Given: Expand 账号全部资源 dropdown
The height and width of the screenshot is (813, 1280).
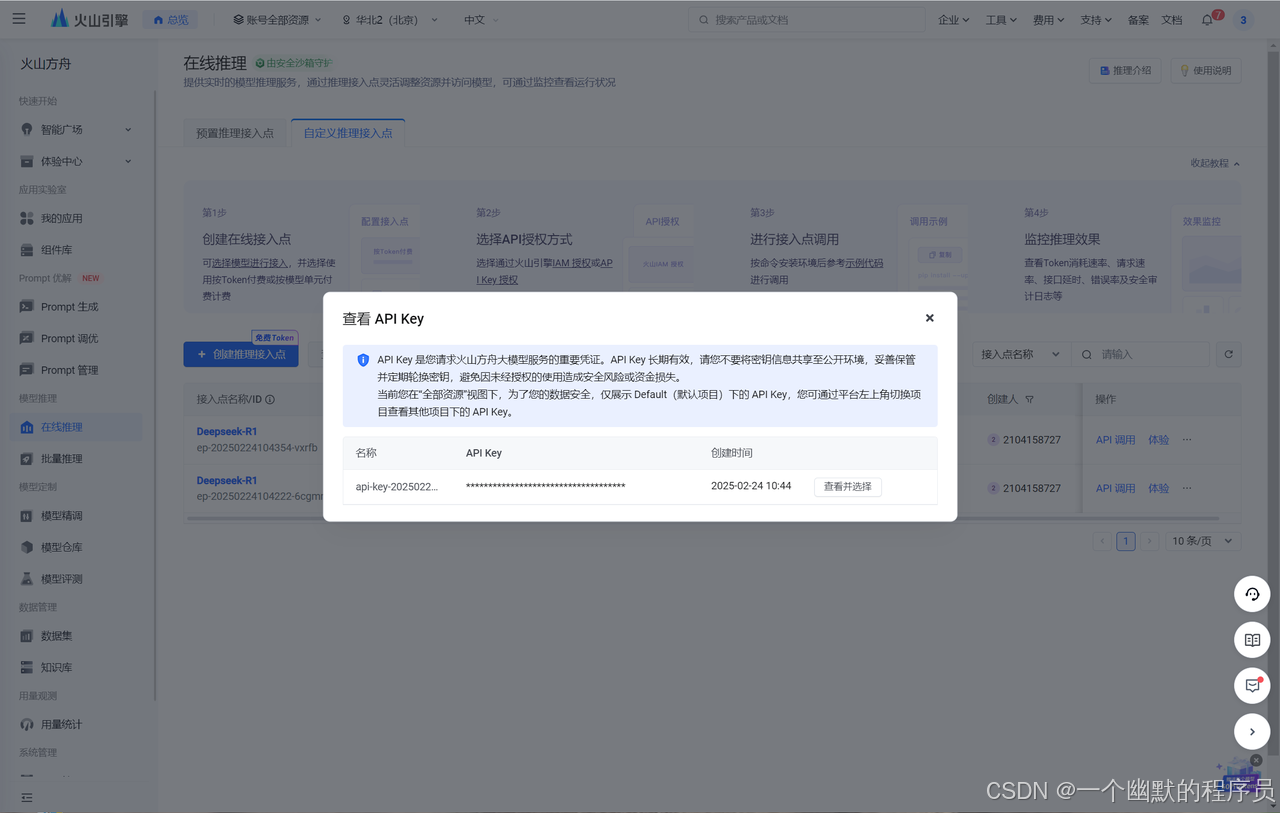Looking at the screenshot, I should coord(277,20).
